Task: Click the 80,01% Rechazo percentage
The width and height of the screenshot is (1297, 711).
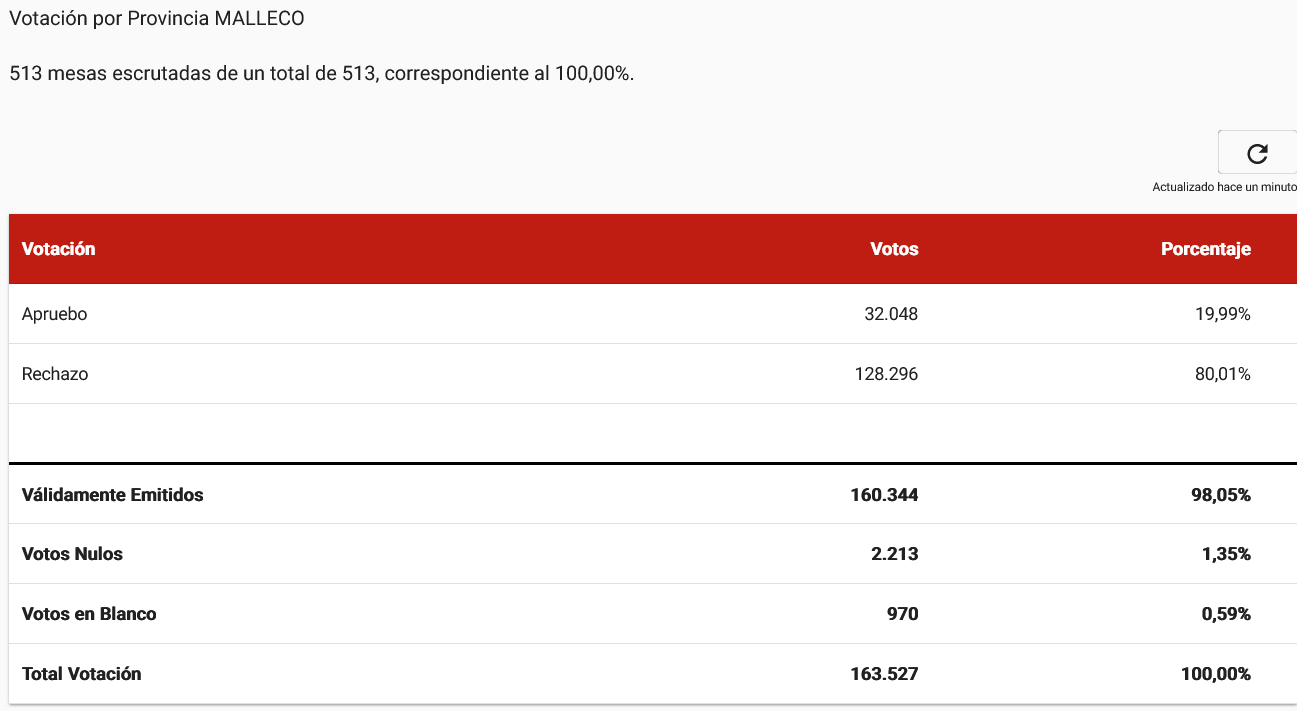Action: [1215, 374]
